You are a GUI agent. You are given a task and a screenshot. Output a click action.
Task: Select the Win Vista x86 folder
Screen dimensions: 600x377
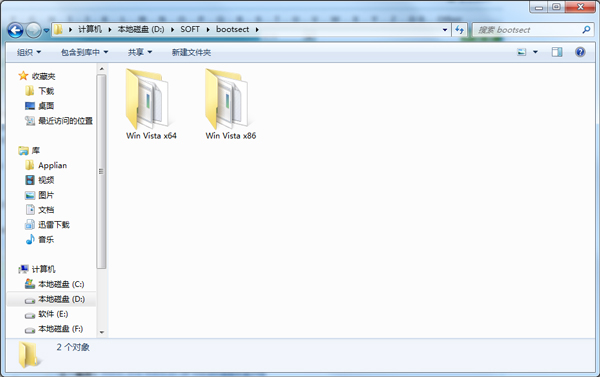click(230, 104)
